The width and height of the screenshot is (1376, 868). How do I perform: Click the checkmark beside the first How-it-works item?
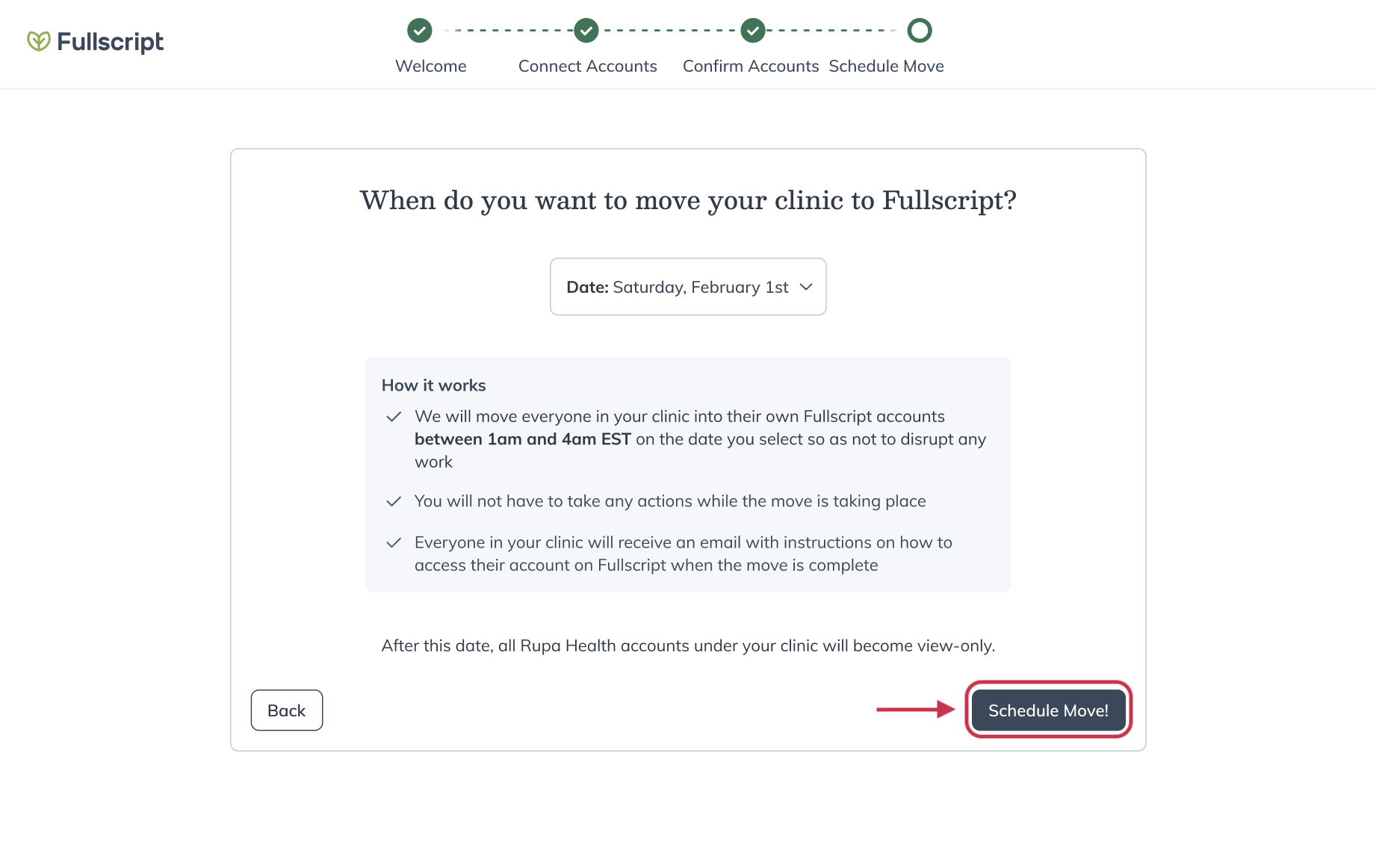point(394,416)
